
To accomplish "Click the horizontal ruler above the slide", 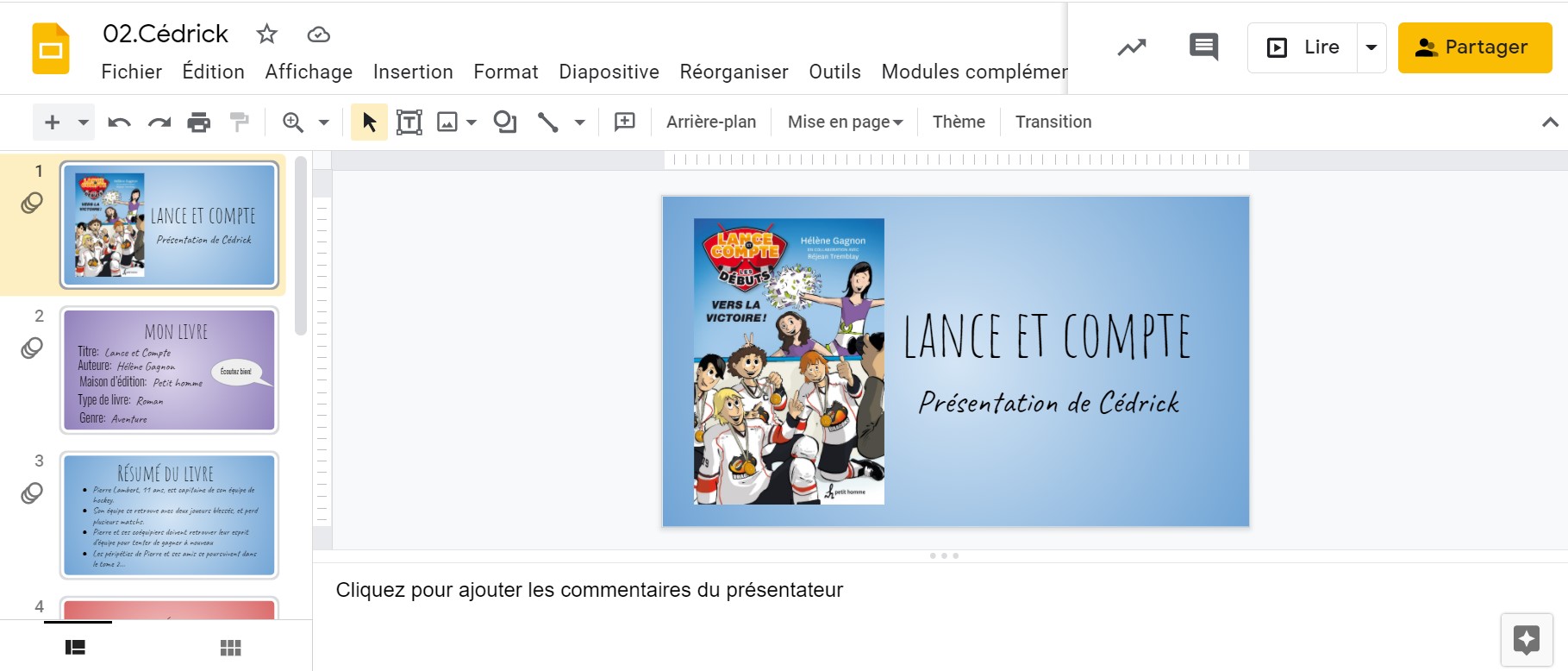I will pos(956,160).
